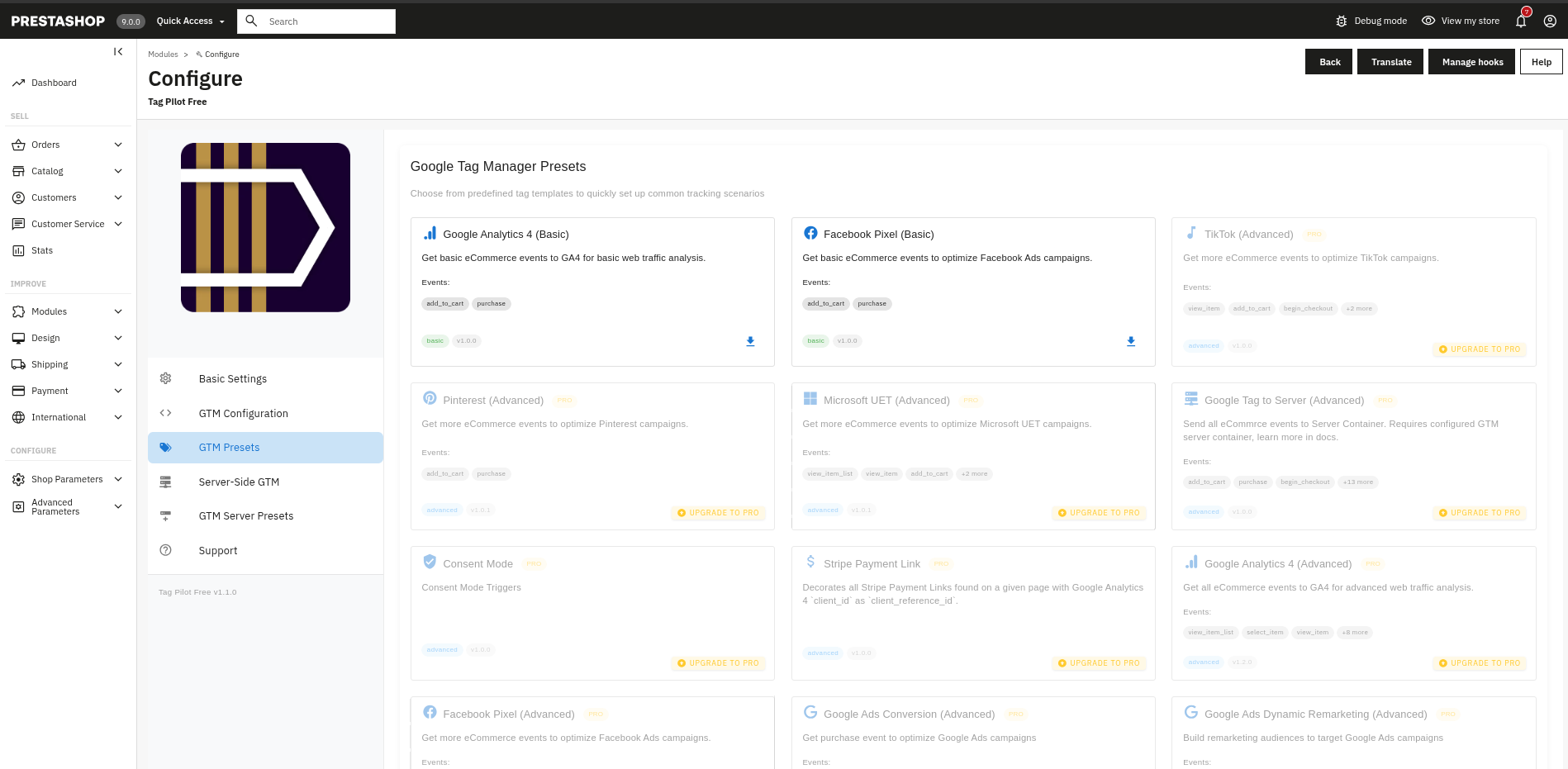
Task: Click the Tag Pilot module logo
Action: point(265,227)
